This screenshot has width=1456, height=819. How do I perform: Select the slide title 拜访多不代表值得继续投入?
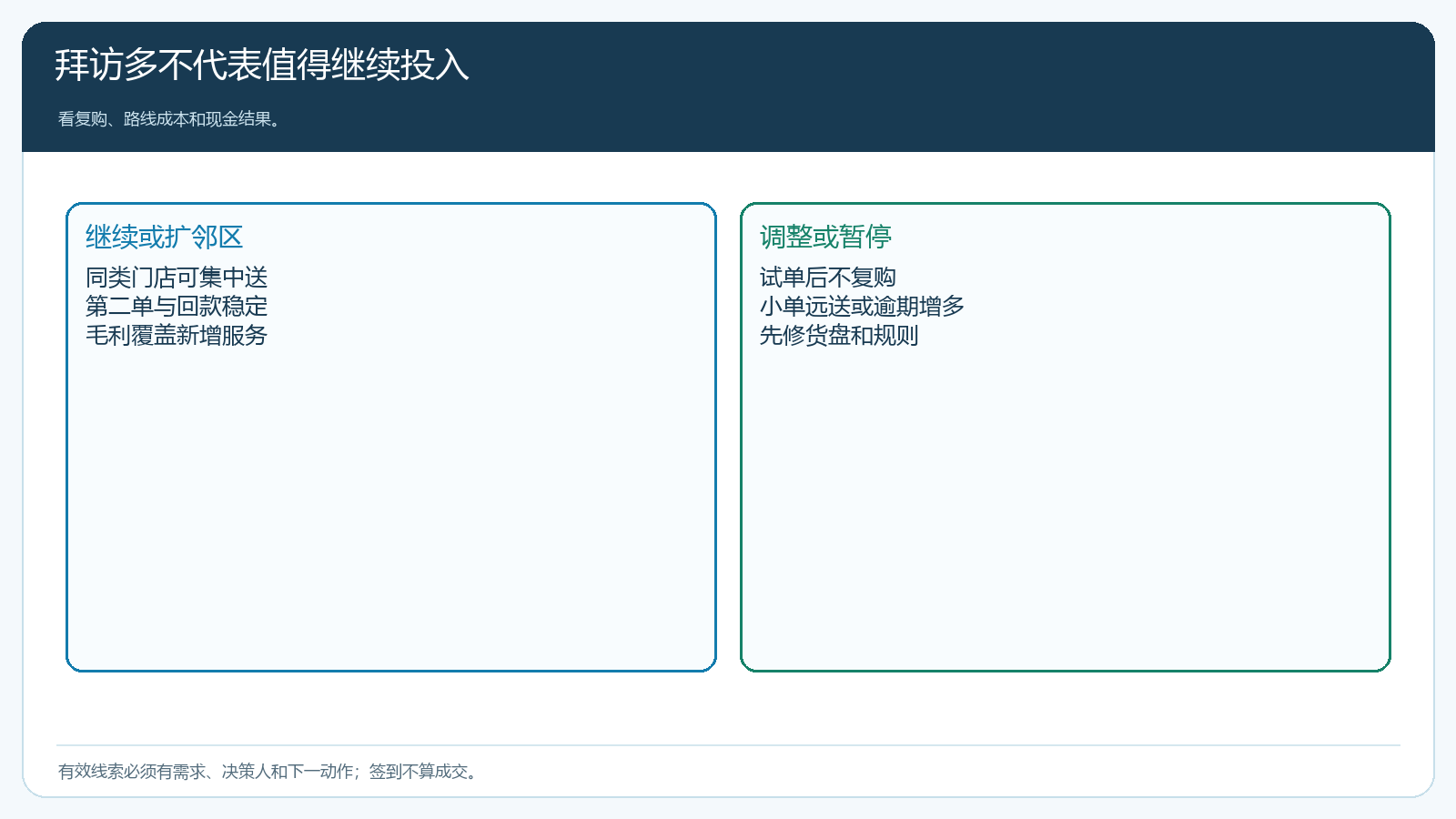pyautogui.click(x=262, y=66)
